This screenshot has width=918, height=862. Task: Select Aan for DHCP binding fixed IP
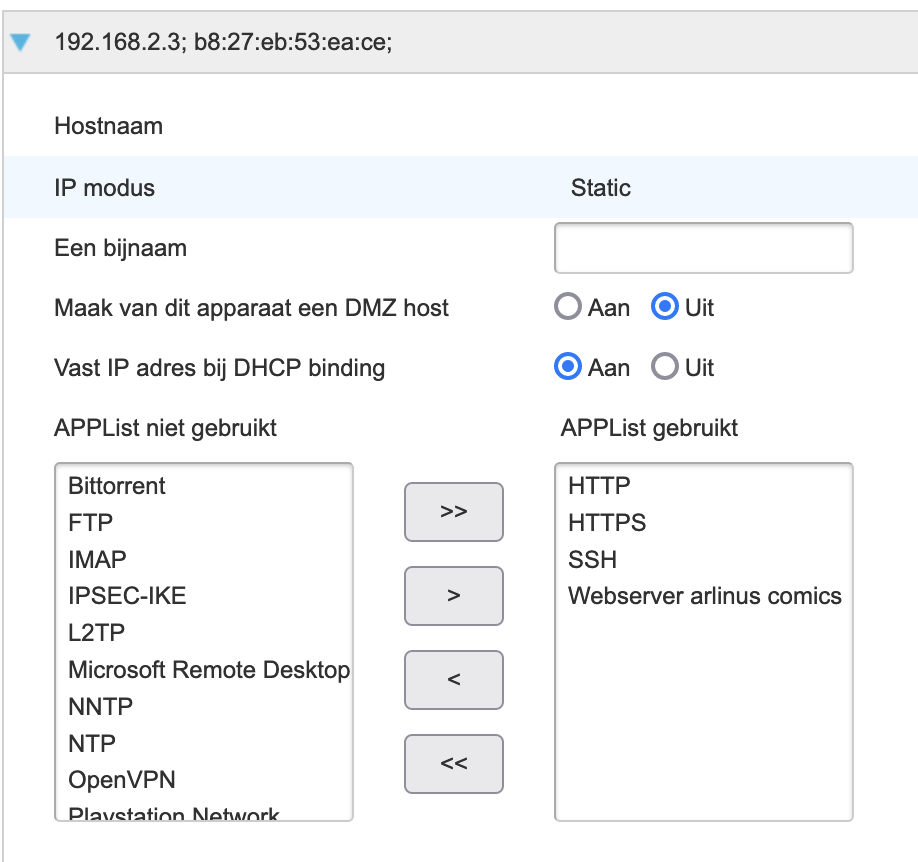(568, 368)
